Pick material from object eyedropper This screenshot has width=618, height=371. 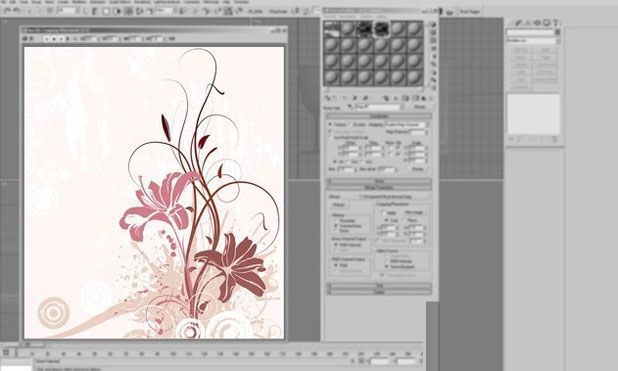click(x=350, y=107)
